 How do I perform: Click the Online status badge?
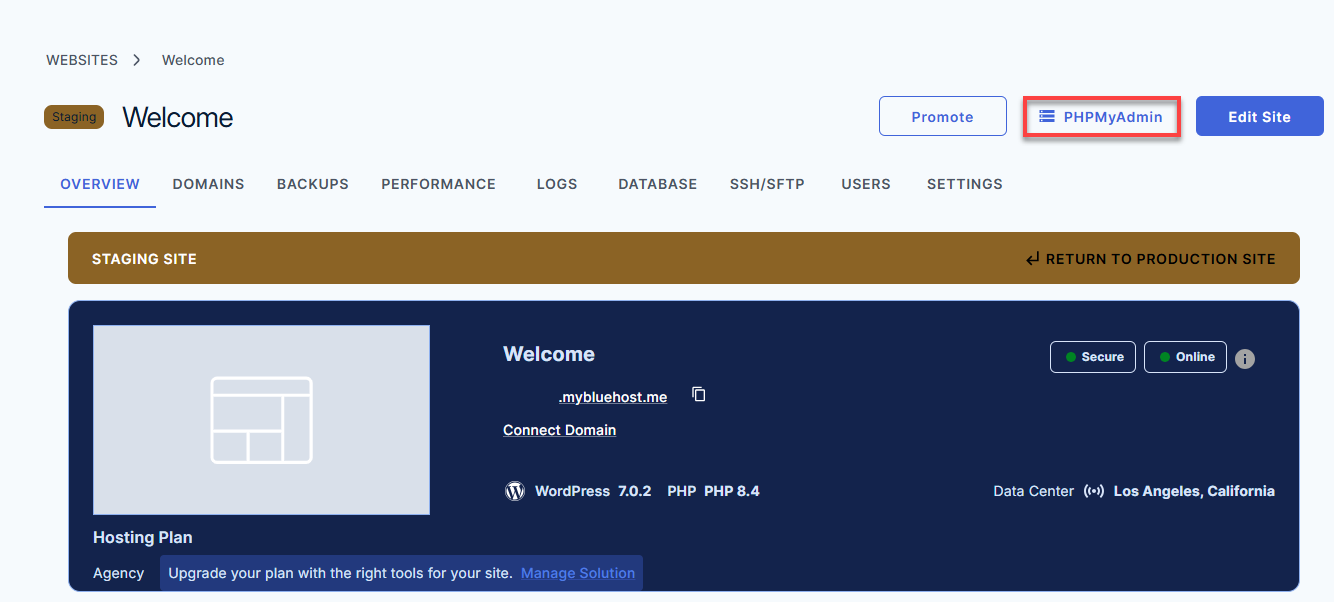pos(1185,357)
